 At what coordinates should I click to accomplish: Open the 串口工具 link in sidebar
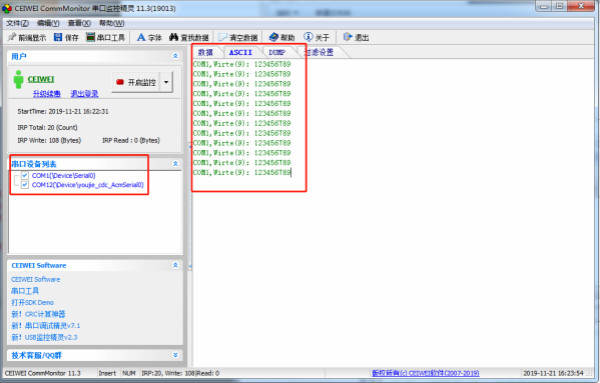pos(25,291)
